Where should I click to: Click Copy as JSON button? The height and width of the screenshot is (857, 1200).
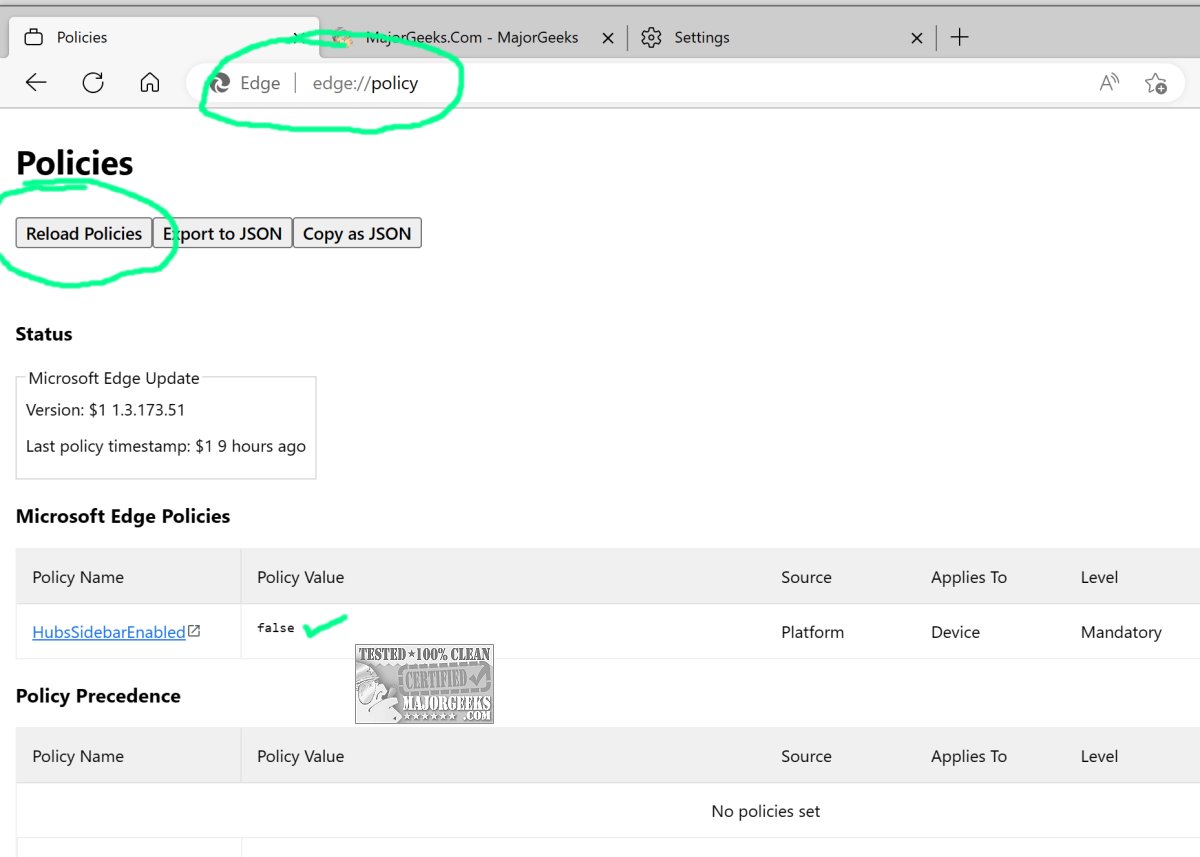pos(357,233)
